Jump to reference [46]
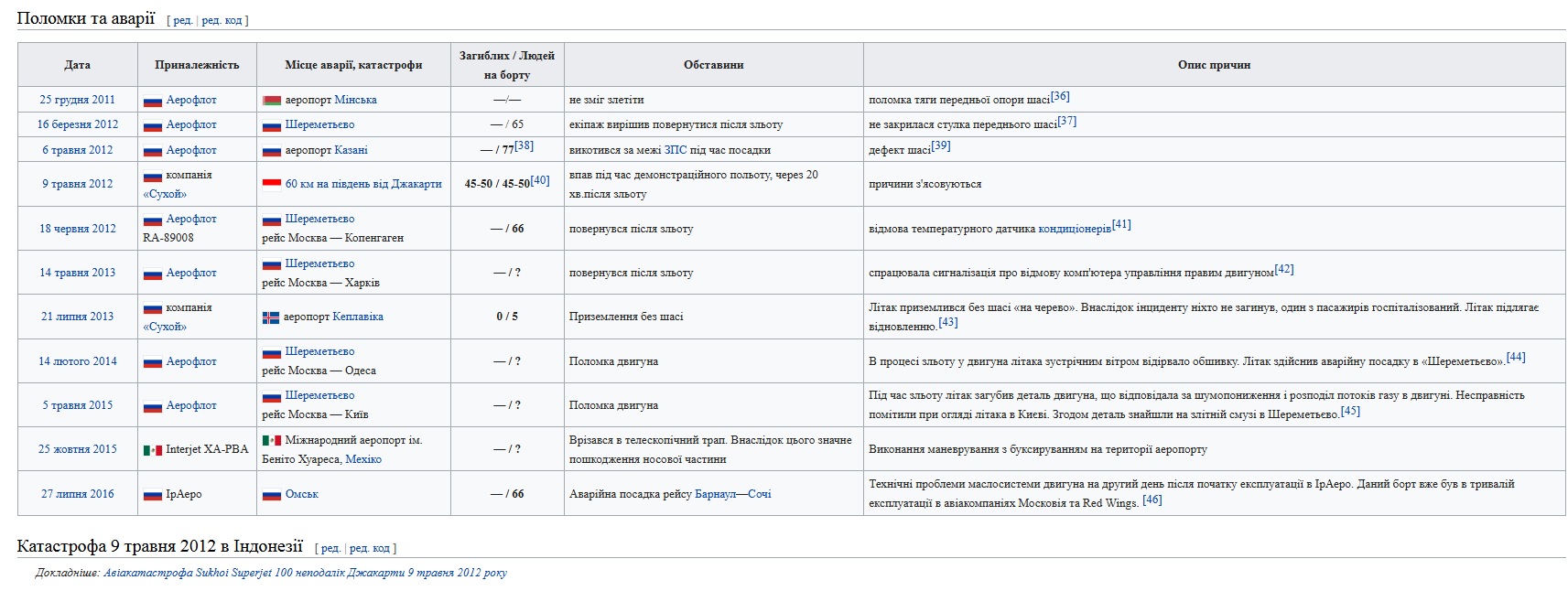The height and width of the screenshot is (591, 1568). [x=1152, y=500]
